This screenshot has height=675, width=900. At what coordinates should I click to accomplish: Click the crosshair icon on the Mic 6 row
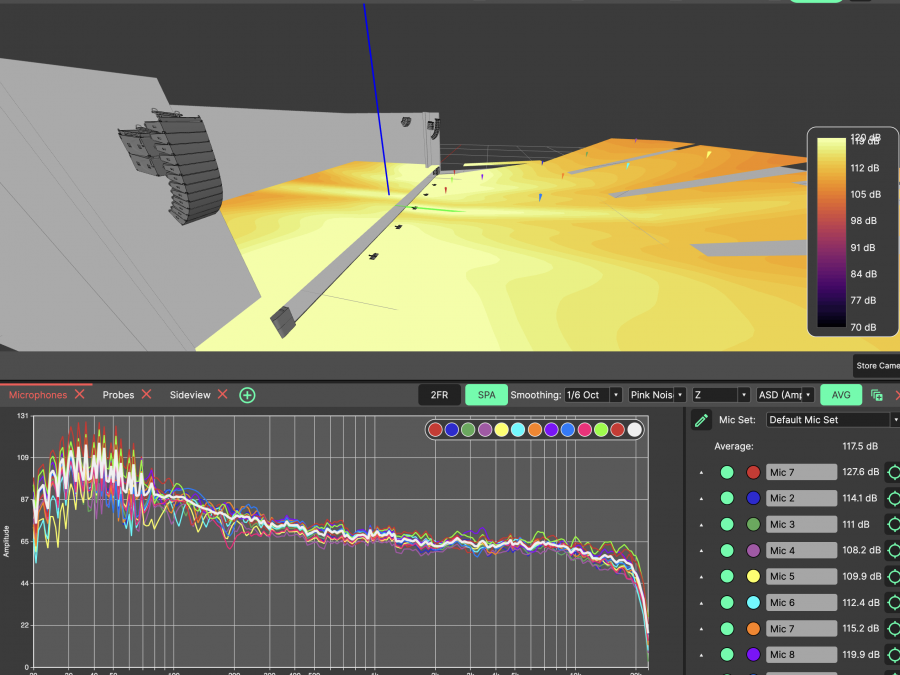893,603
